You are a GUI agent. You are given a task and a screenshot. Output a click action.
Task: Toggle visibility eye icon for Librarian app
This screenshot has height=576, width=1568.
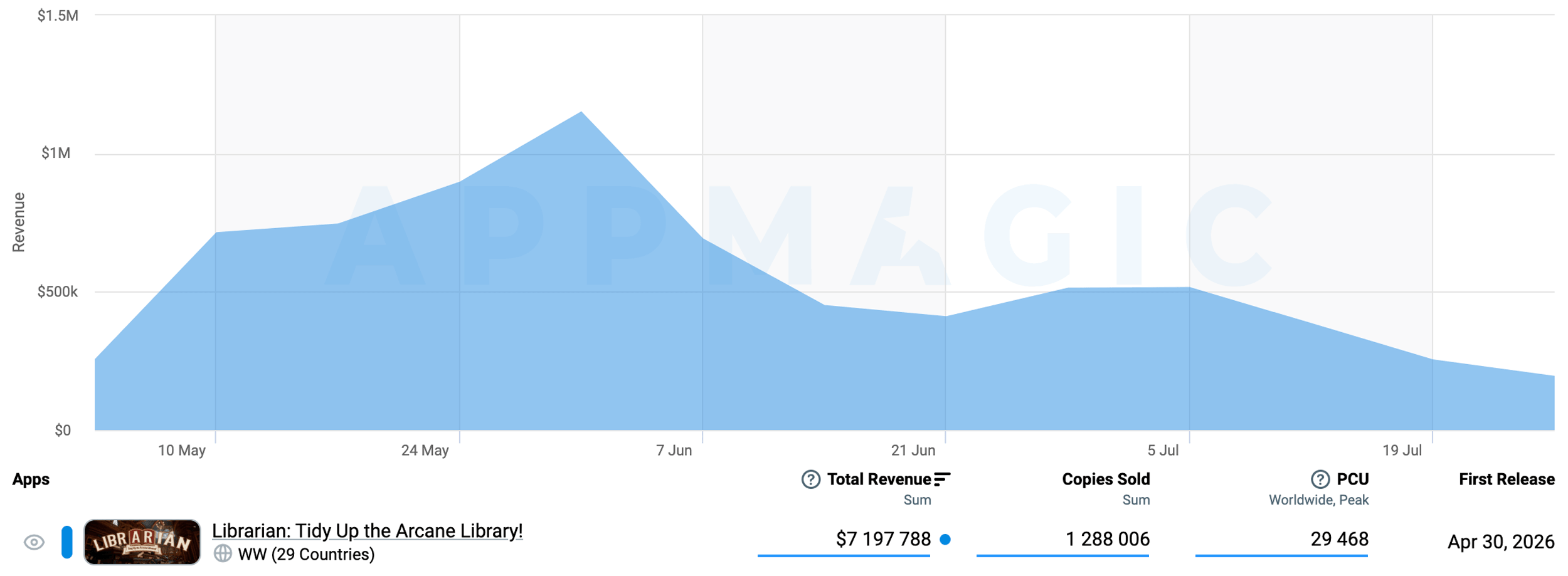click(x=34, y=542)
